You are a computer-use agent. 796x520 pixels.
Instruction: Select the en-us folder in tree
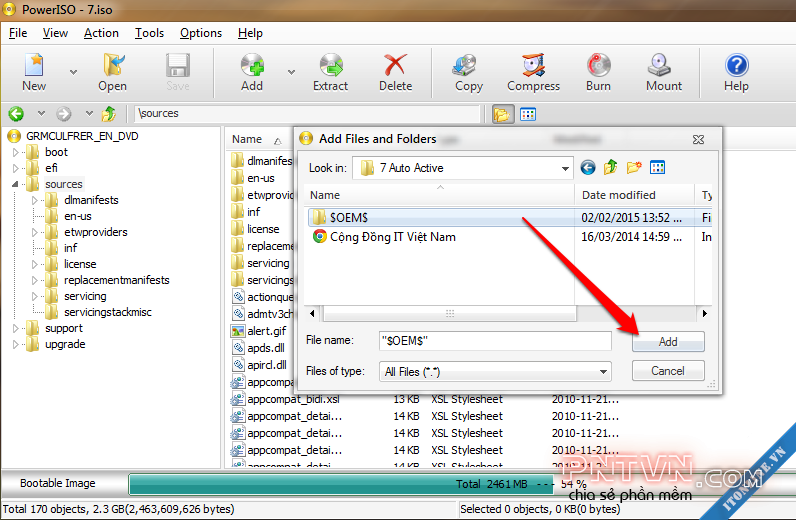click(x=78, y=216)
